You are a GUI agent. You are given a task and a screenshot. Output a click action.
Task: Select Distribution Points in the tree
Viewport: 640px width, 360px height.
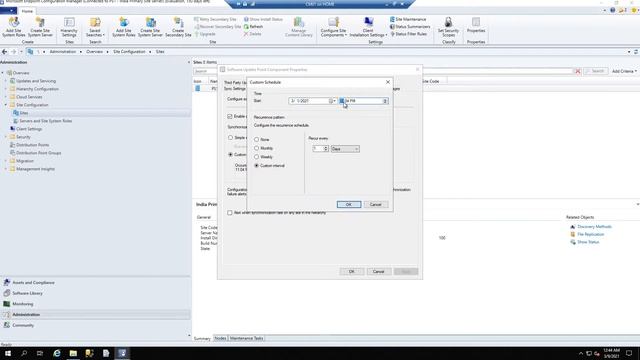pyautogui.click(x=32, y=145)
